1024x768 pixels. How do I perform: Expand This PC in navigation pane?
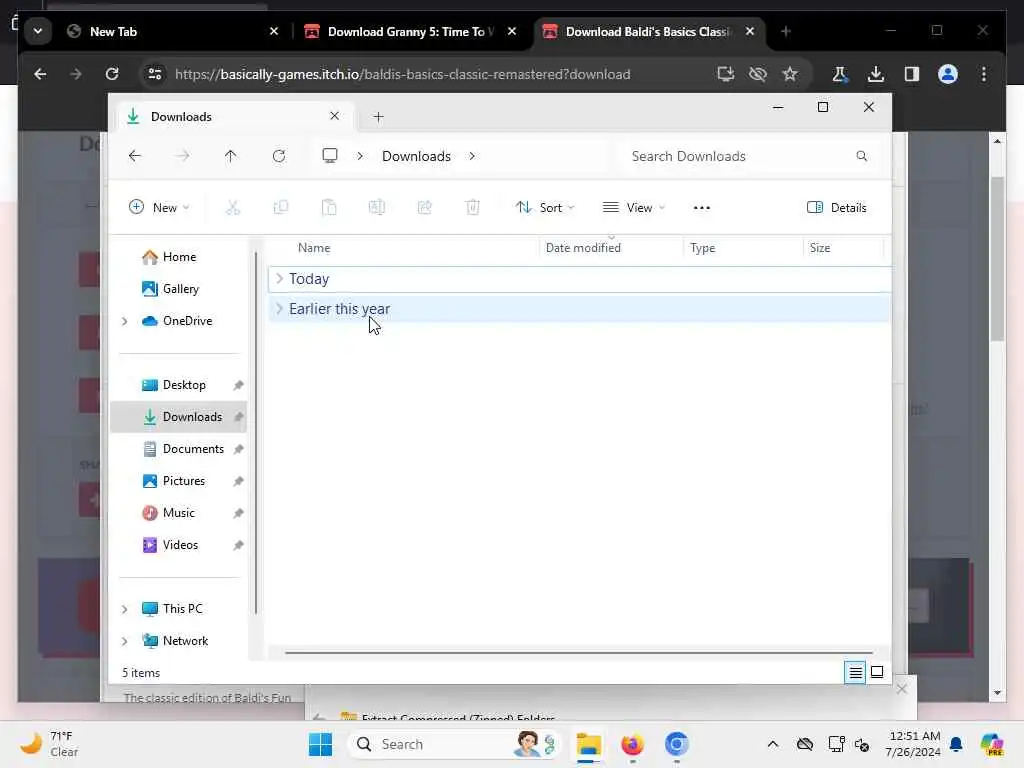point(124,609)
